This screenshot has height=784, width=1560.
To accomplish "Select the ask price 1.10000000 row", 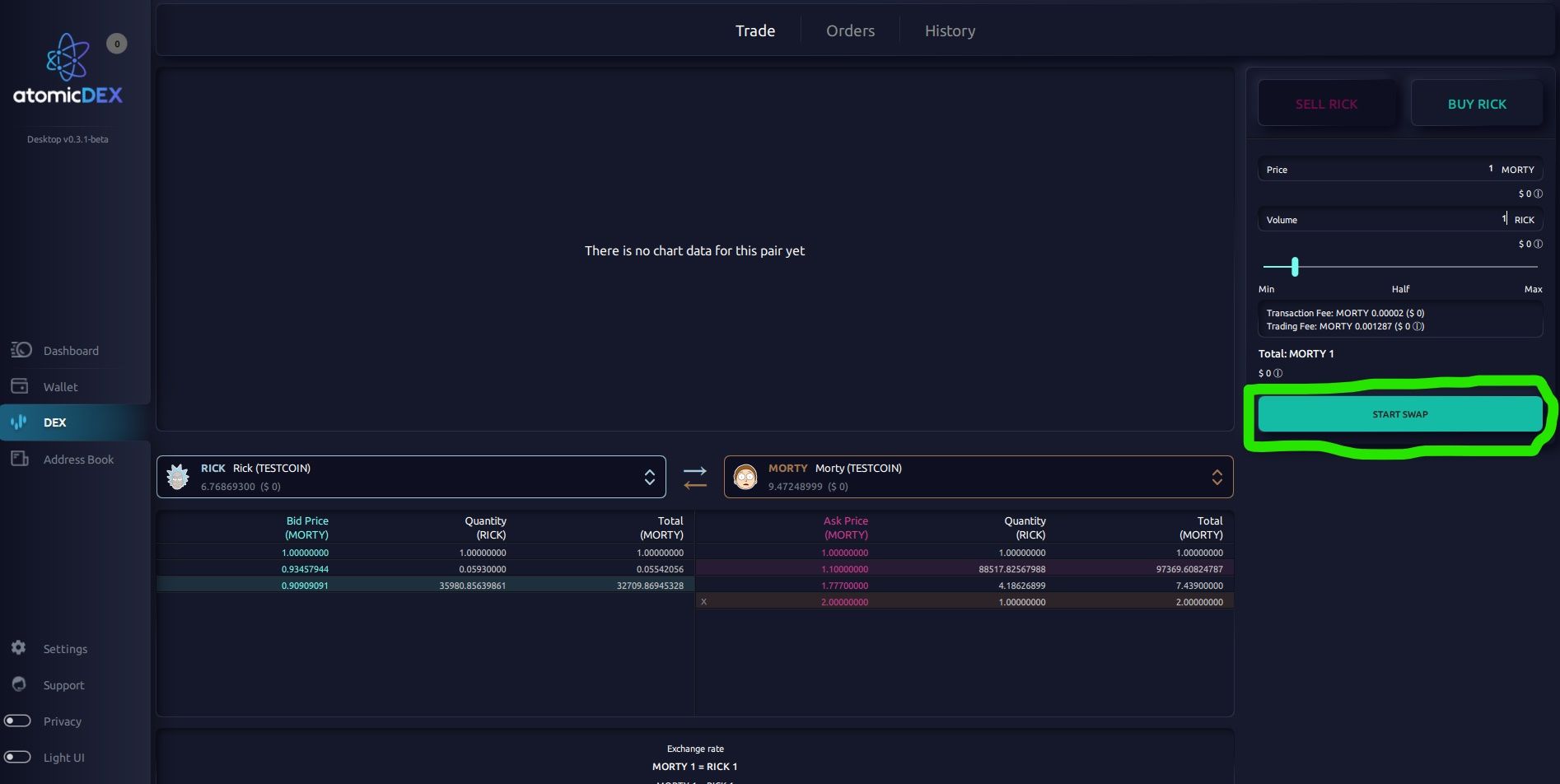I will coord(964,569).
